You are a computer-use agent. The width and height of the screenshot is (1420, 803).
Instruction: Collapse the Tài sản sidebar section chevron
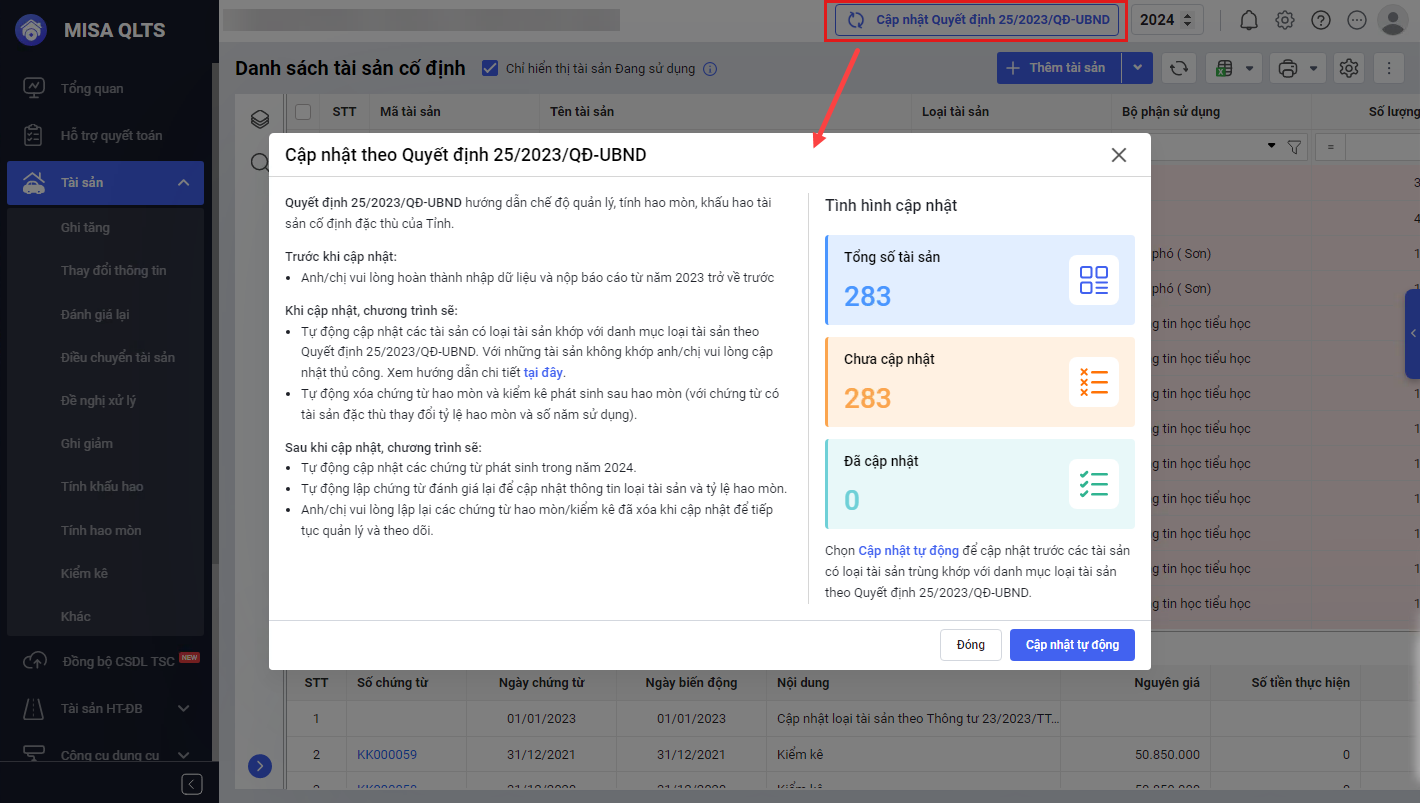tap(184, 183)
